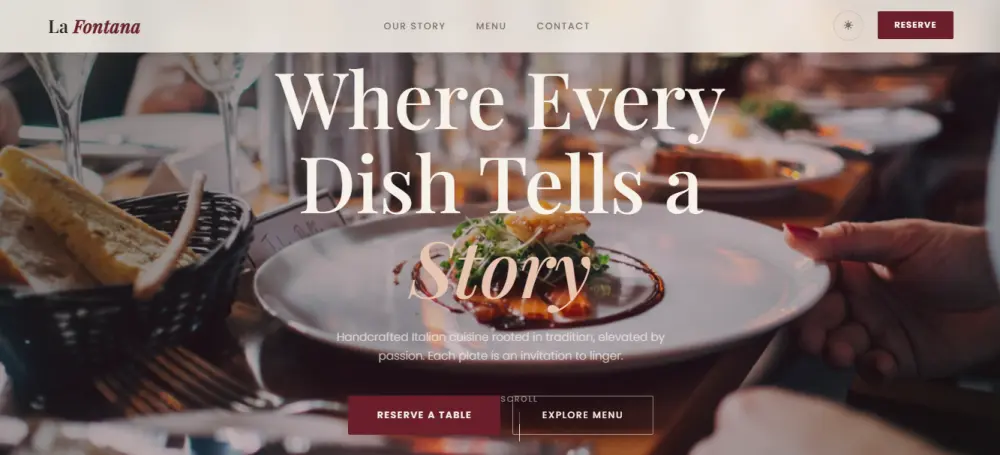Click the plated dish garnish in photo

coord(529,255)
